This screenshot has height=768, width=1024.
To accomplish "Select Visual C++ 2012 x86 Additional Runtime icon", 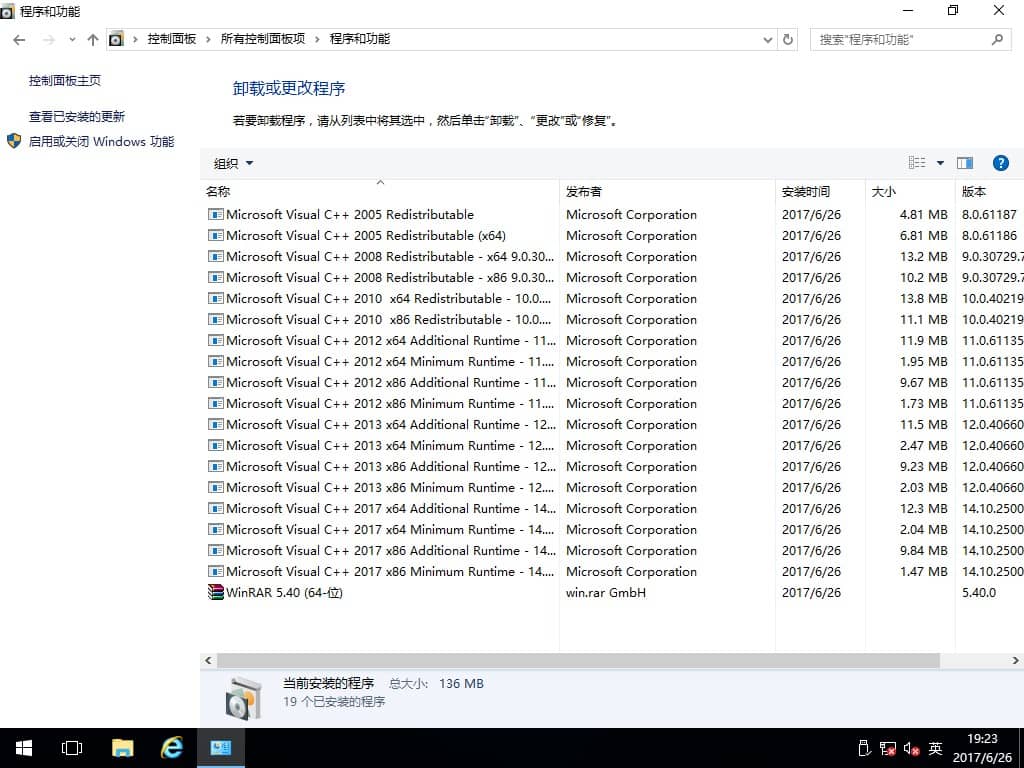I will tap(216, 382).
